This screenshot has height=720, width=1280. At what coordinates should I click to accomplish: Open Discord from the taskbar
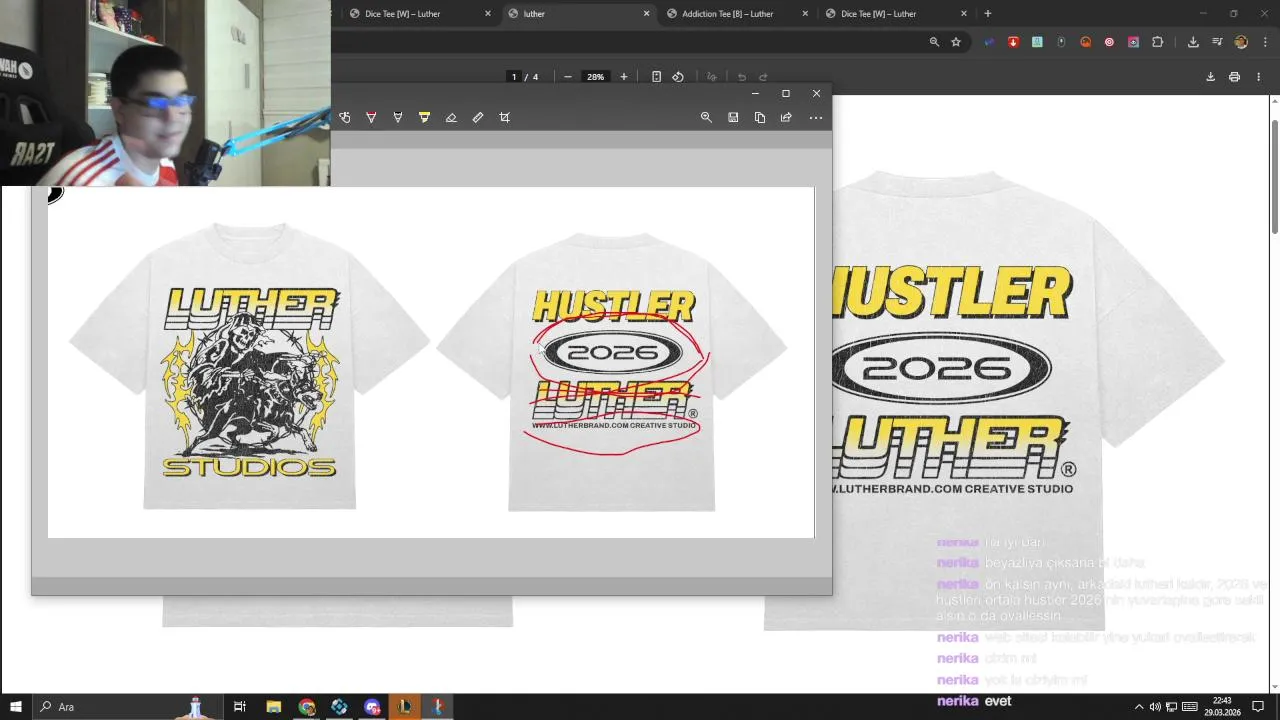tap(372, 707)
